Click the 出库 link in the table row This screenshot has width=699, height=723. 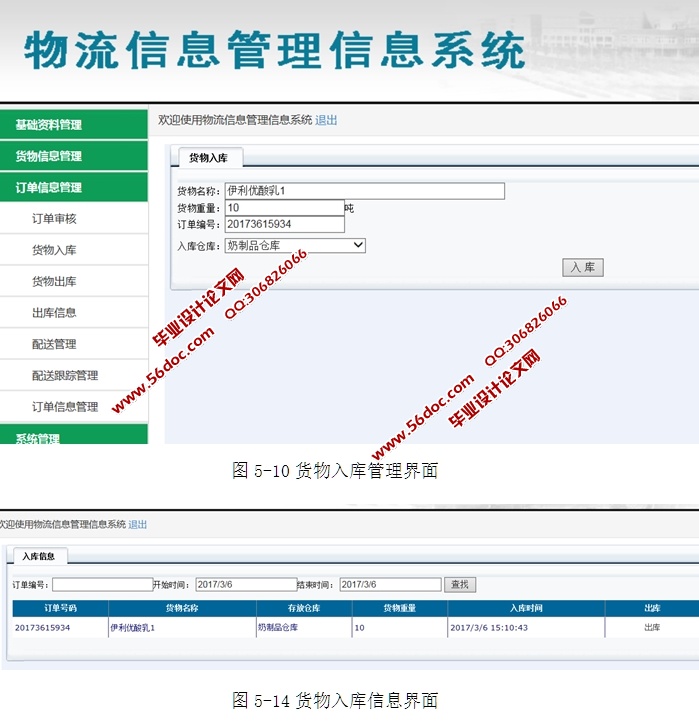(x=652, y=627)
